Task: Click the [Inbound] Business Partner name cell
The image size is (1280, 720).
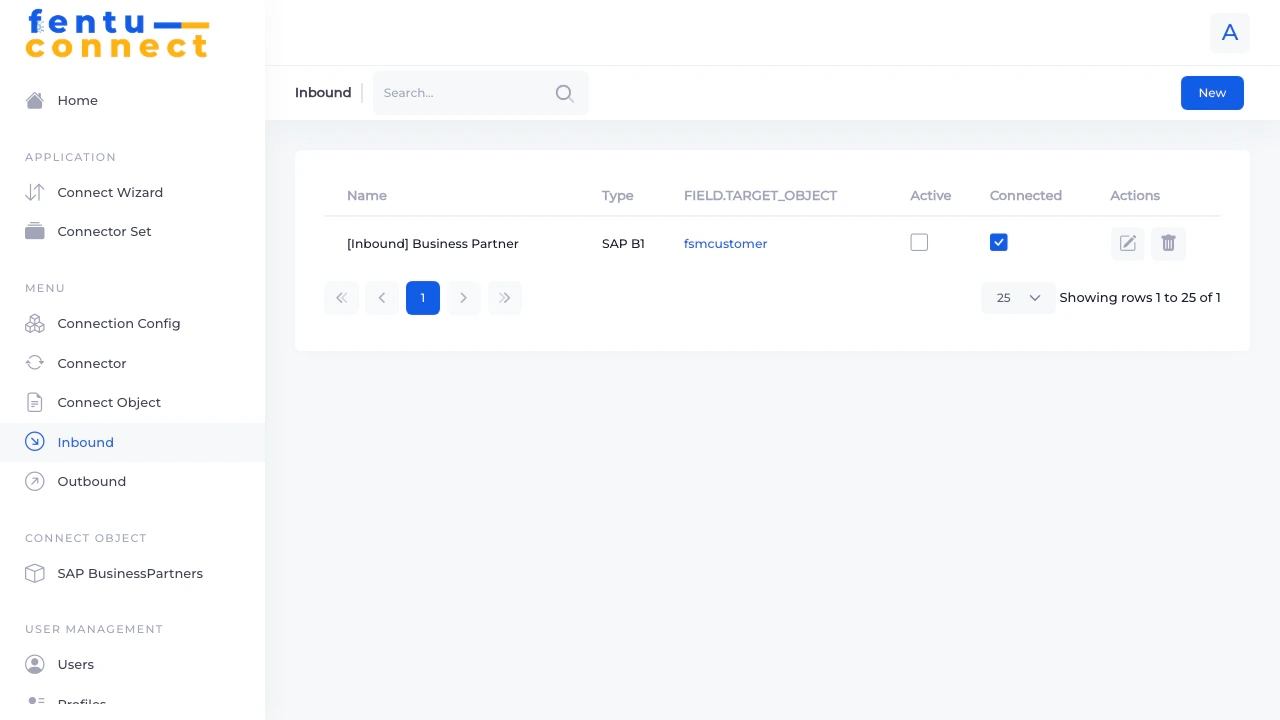Action: click(433, 244)
